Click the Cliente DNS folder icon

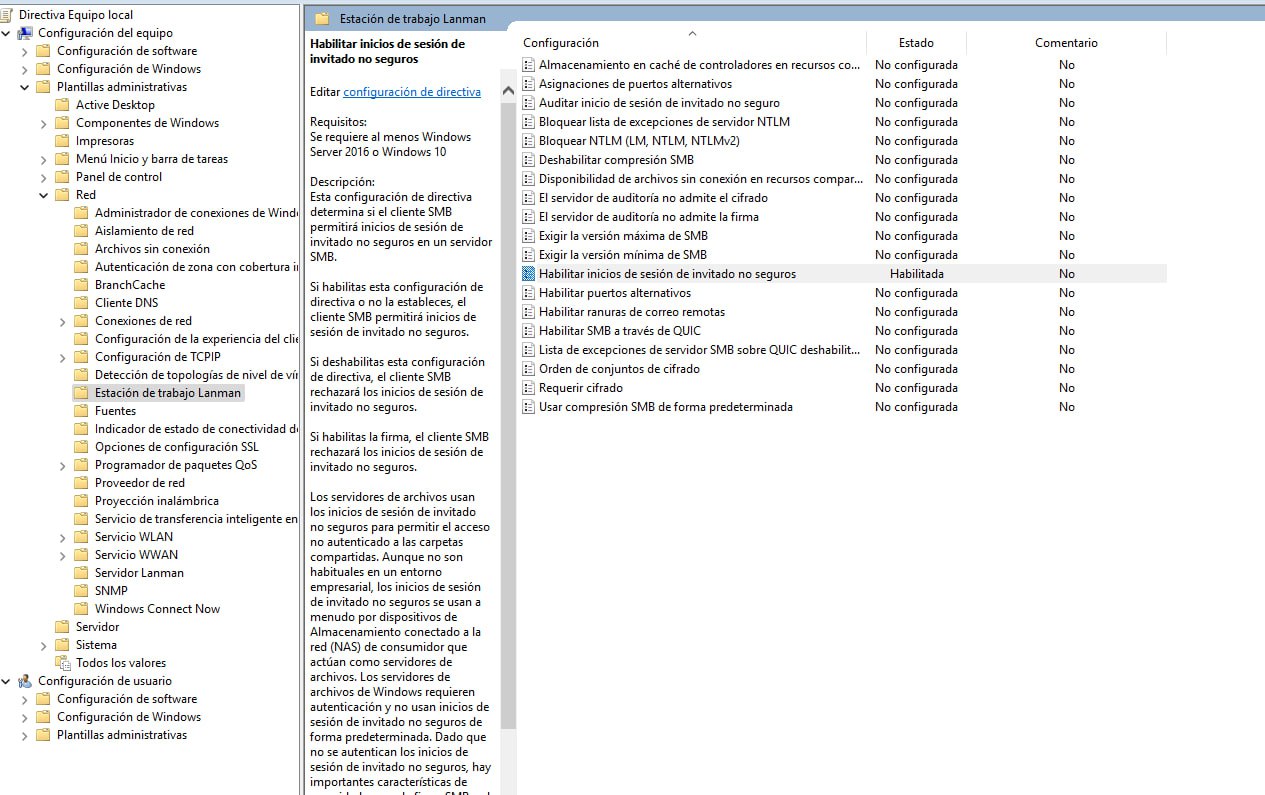point(81,303)
